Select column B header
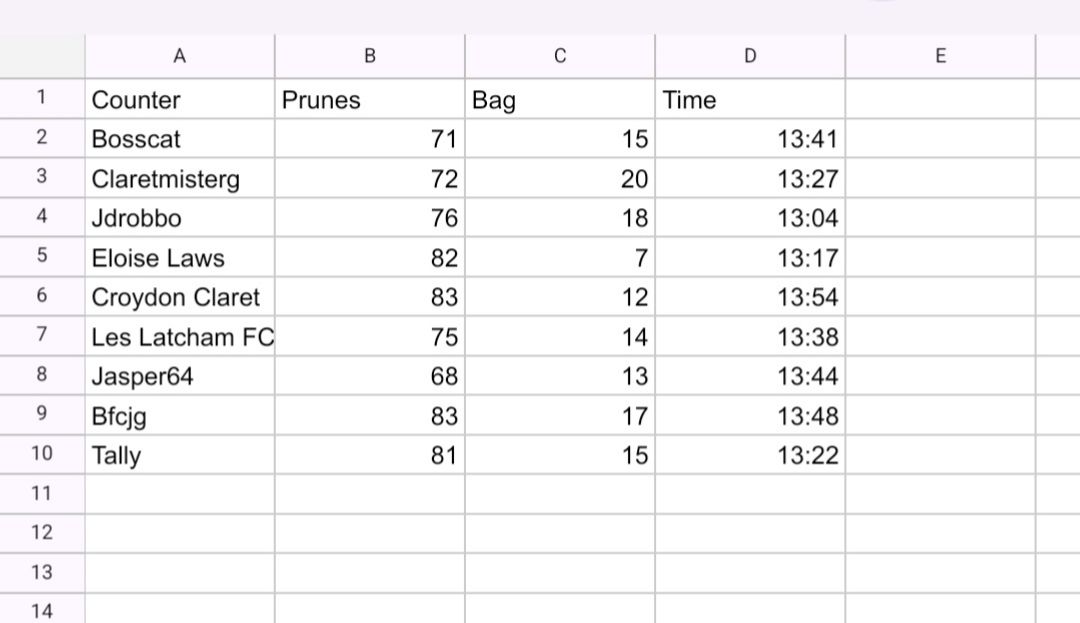Image resolution: width=1080 pixels, height=623 pixels. [x=369, y=57]
